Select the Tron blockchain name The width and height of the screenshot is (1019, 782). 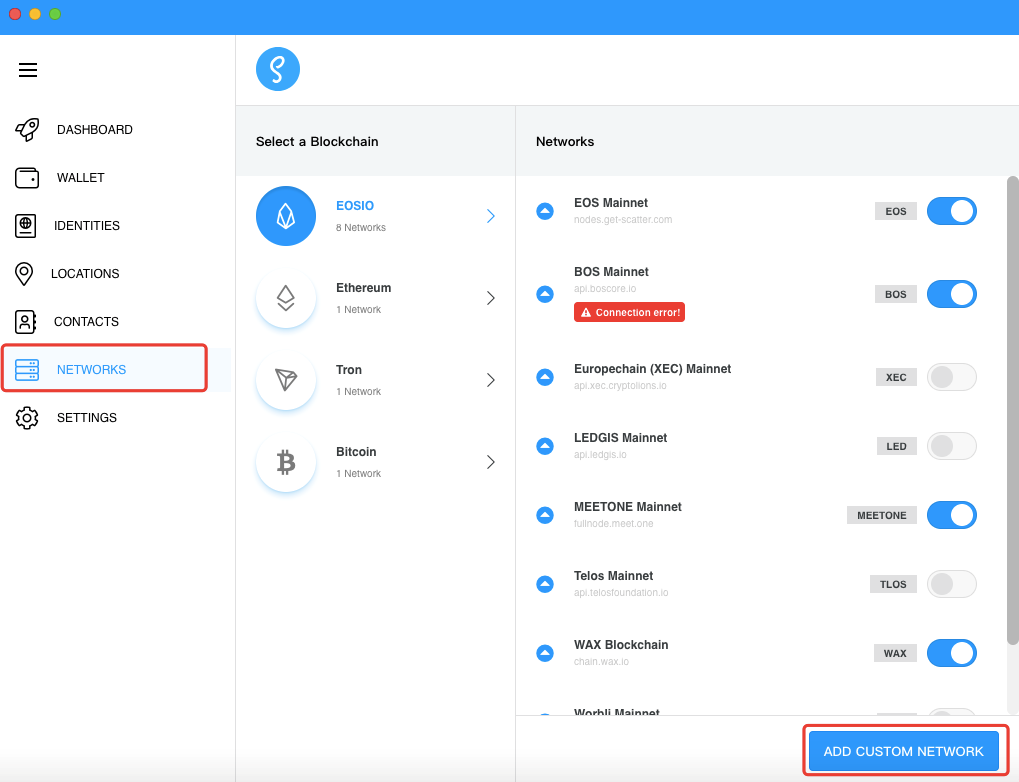click(349, 369)
